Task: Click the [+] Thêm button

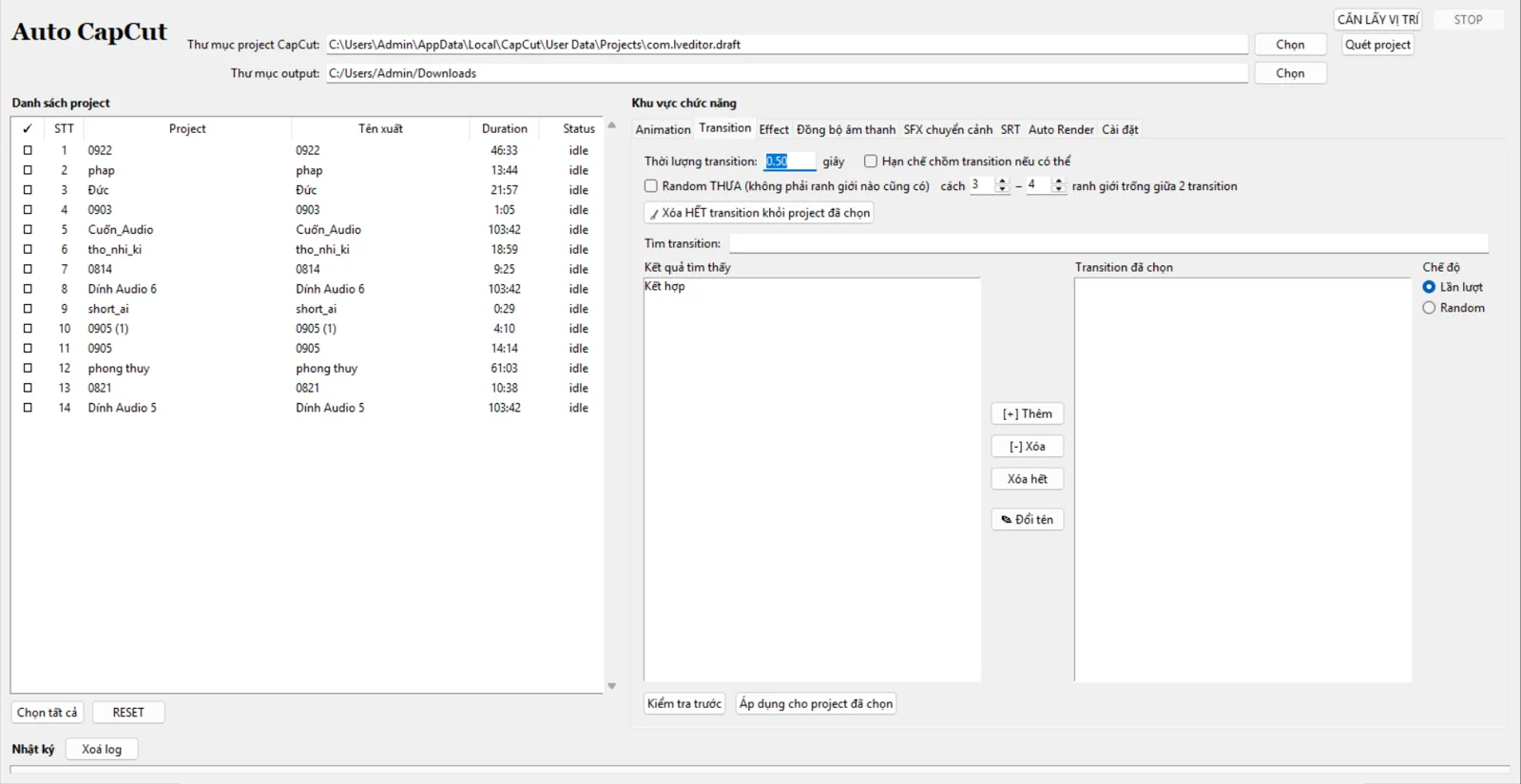Action: tap(1027, 413)
